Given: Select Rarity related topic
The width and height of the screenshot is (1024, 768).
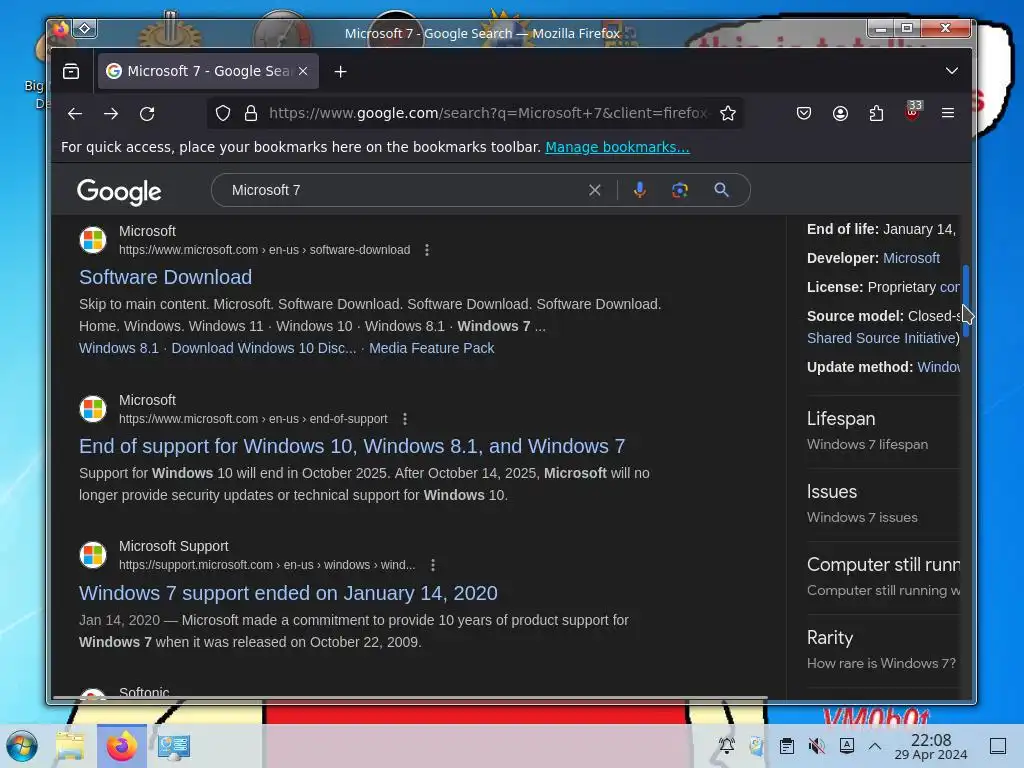Looking at the screenshot, I should coord(883,650).
